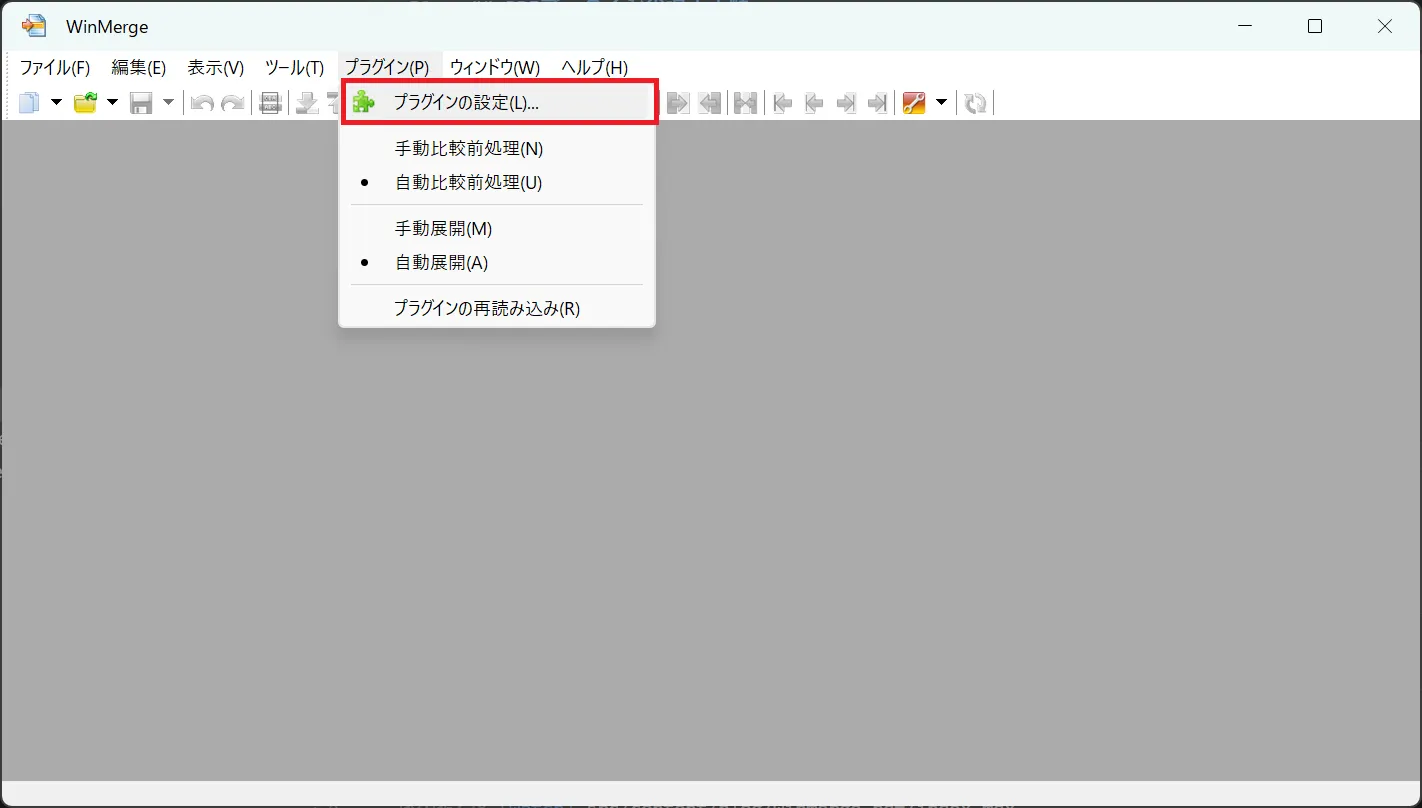This screenshot has width=1422, height=808.
Task: Minimize the WinMerge window
Action: click(x=1245, y=26)
